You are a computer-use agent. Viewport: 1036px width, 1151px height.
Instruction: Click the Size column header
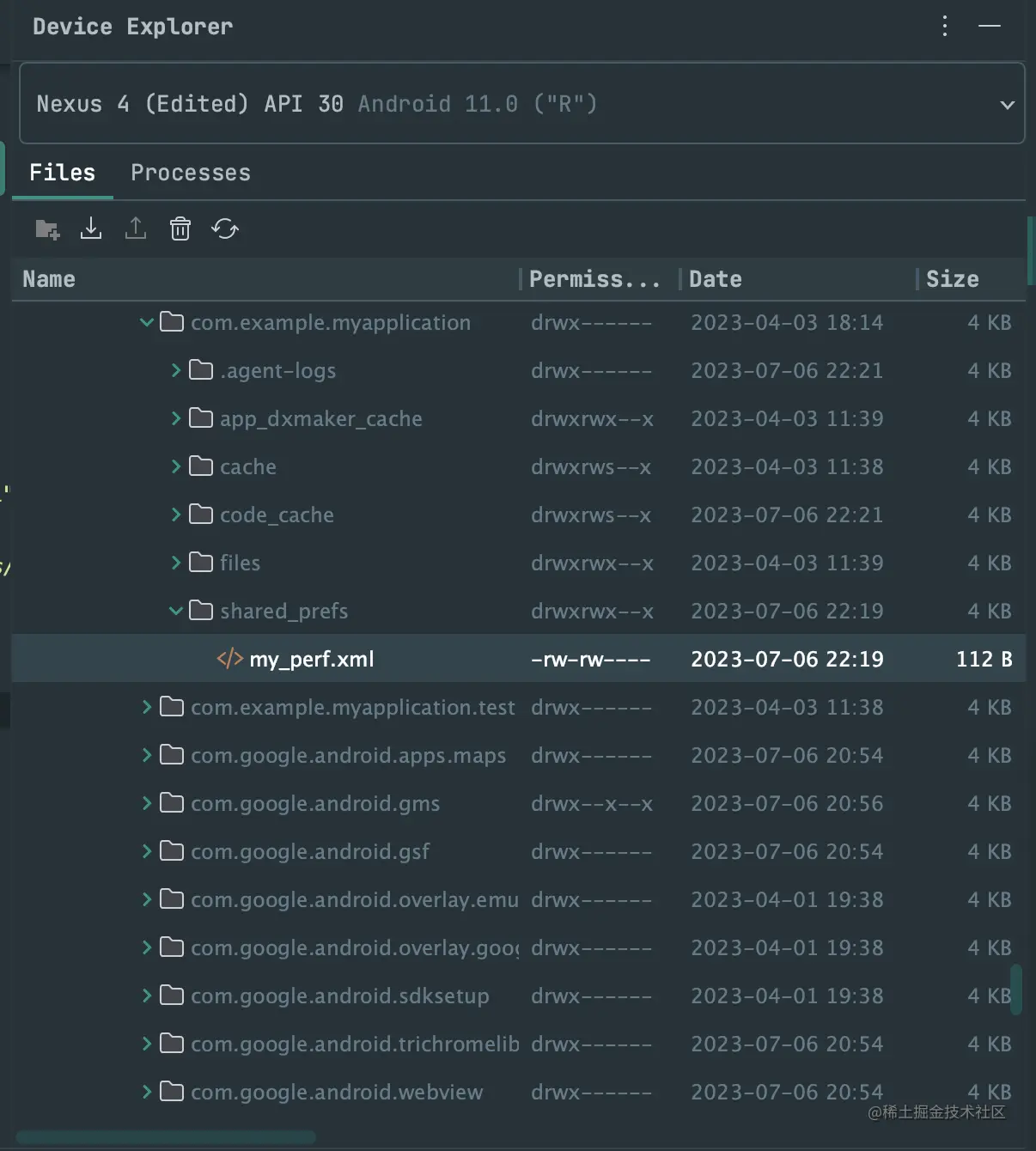pyautogui.click(x=952, y=279)
